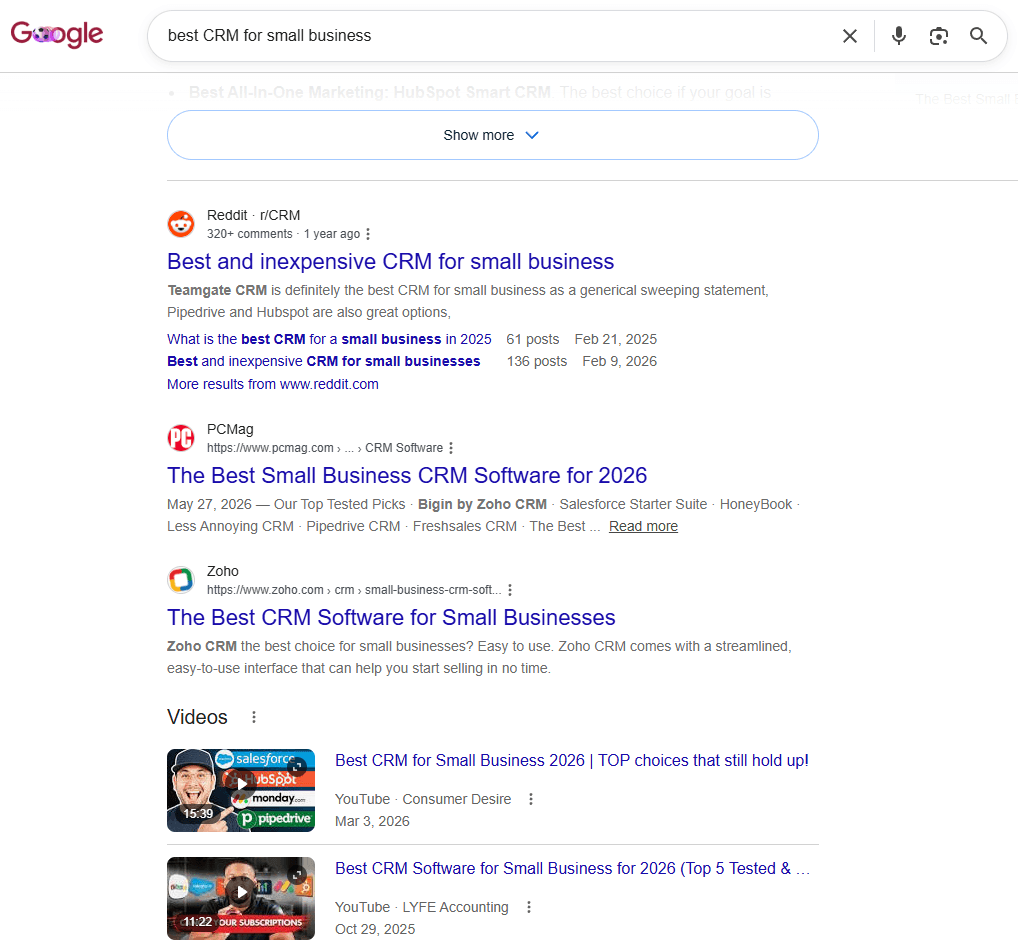Click the Zoho favicon icon

pos(181,580)
